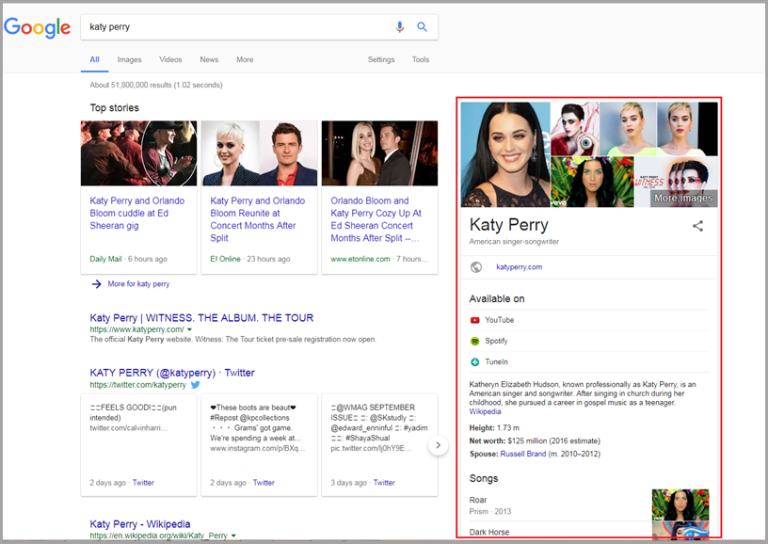Screen dimensions: 768x544
Task: Open the dropdown arrow after www.katyperry.com URL
Action: click(190, 330)
